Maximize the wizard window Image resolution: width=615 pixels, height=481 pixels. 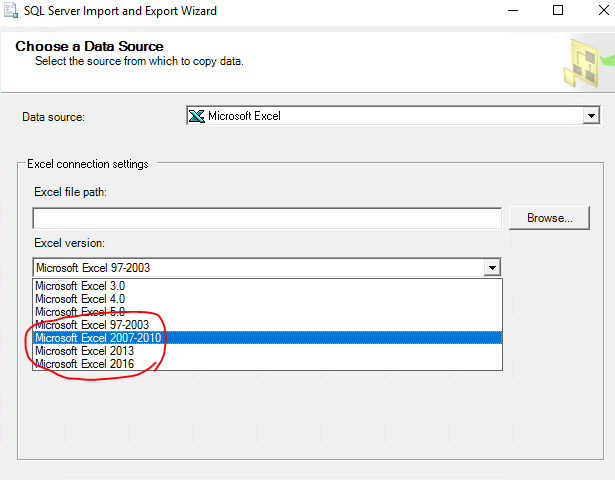[x=558, y=10]
